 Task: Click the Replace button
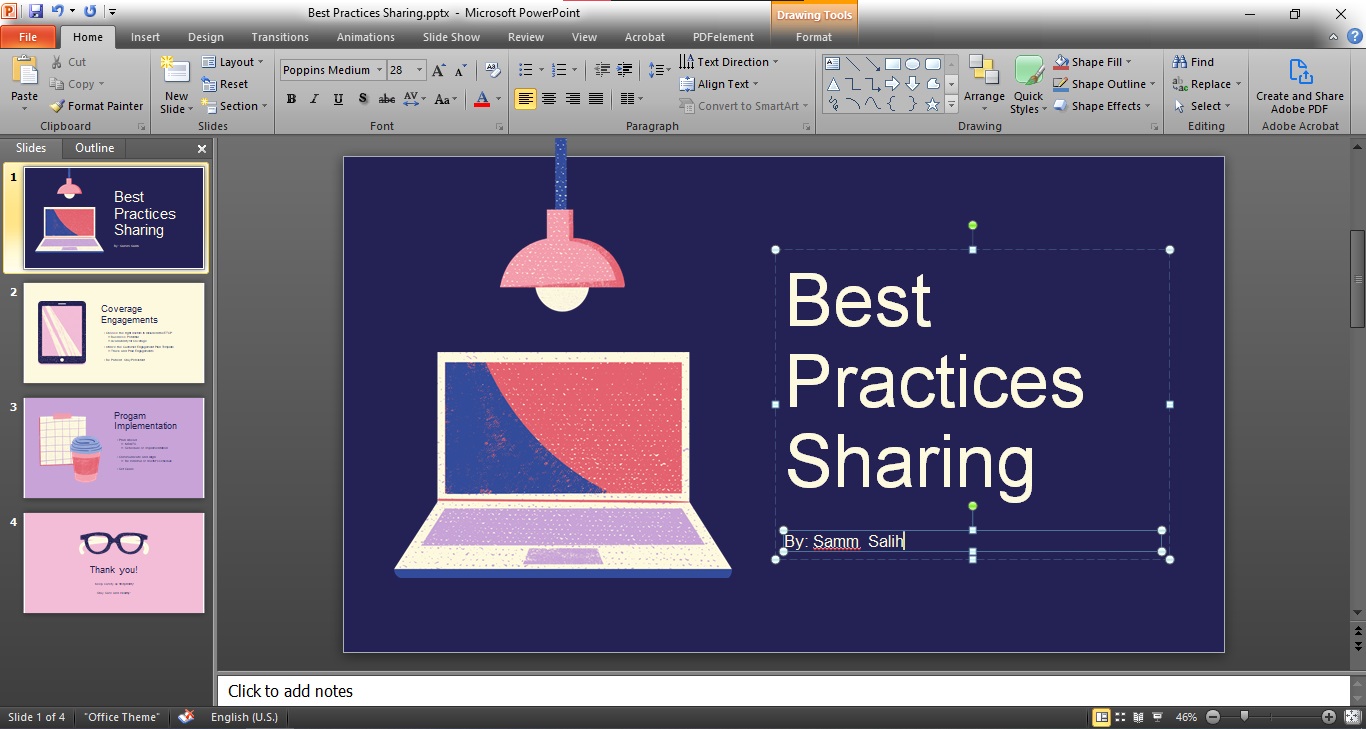click(x=1208, y=84)
